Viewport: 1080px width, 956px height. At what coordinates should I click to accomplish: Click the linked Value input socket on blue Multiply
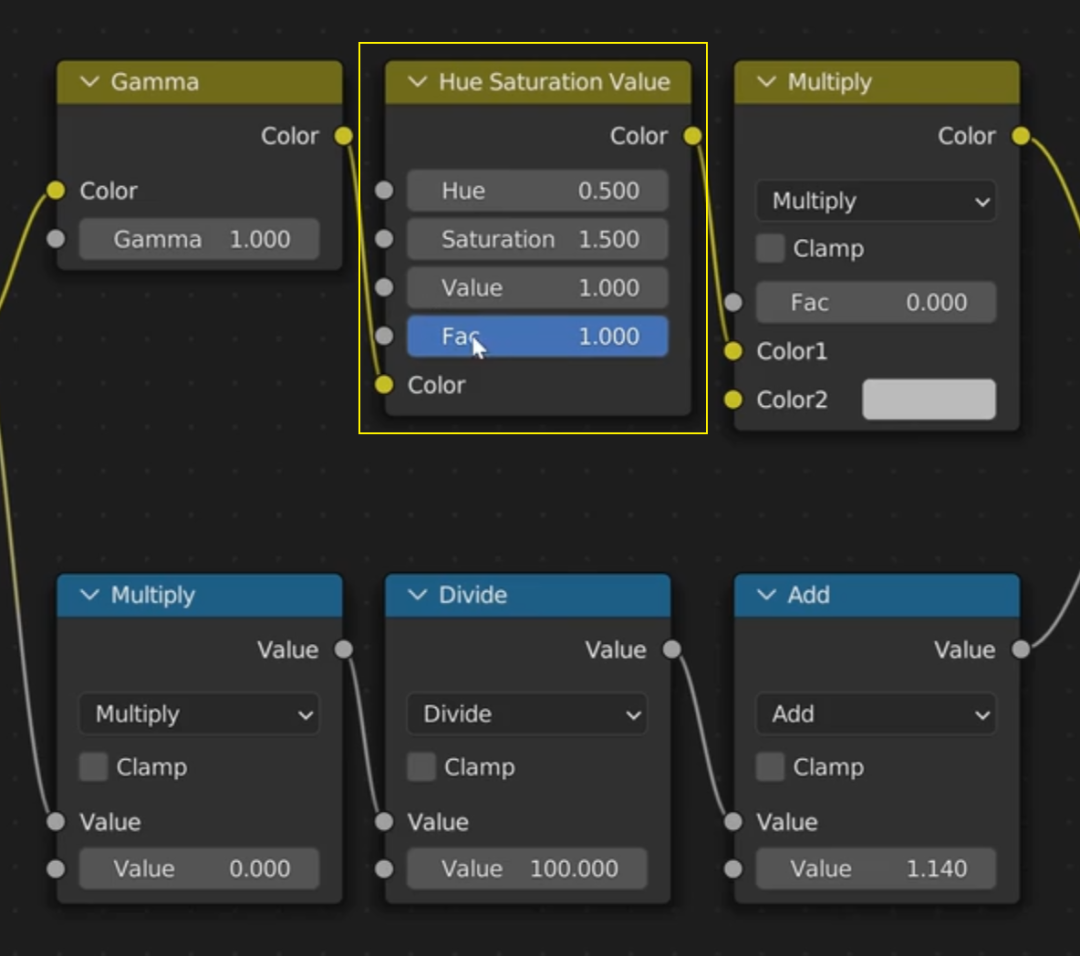56,822
